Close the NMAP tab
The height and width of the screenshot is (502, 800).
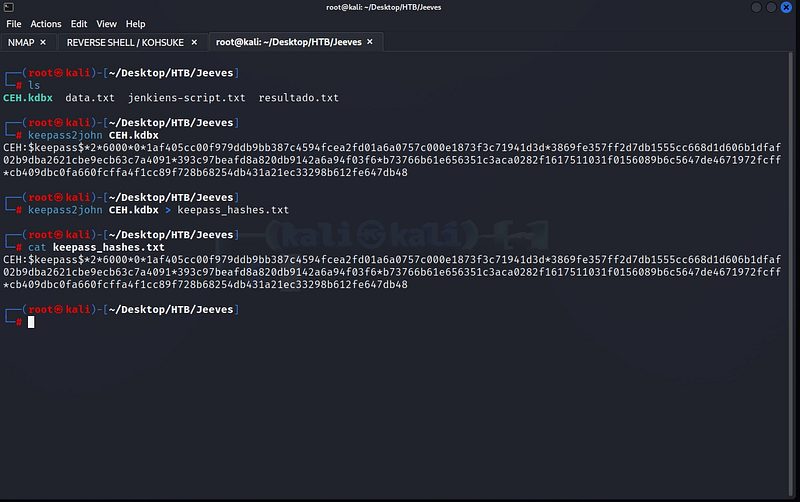coord(43,42)
